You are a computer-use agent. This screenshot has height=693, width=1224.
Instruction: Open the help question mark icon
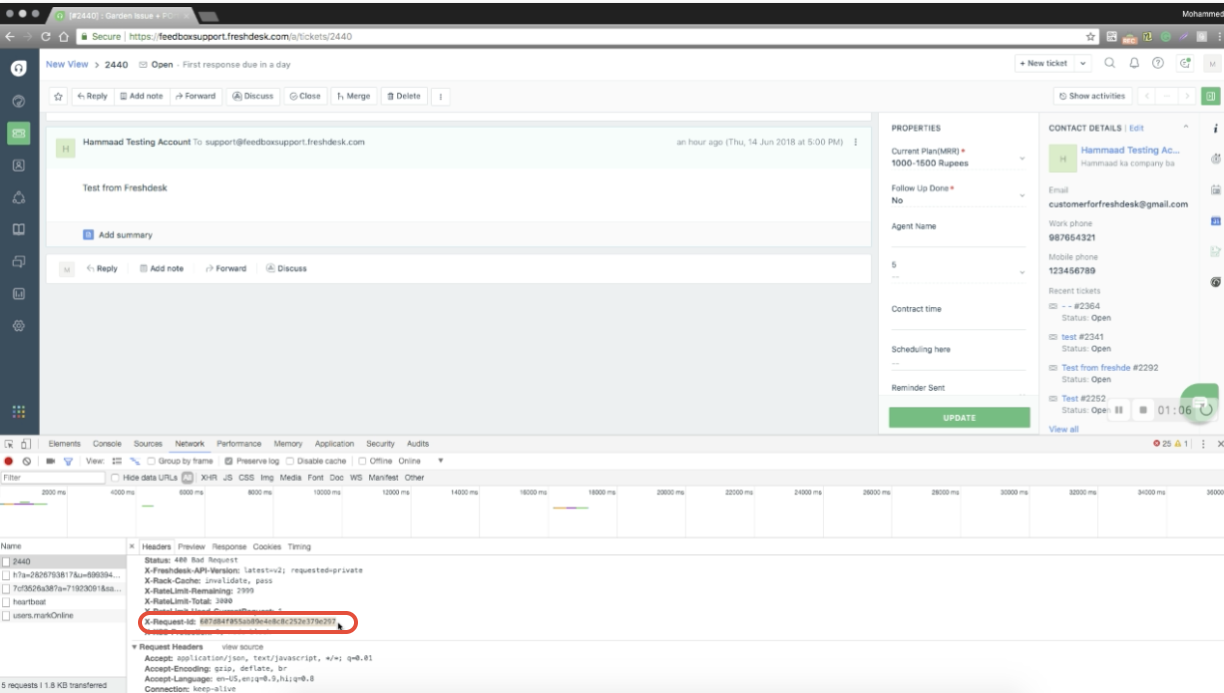[x=1158, y=63]
